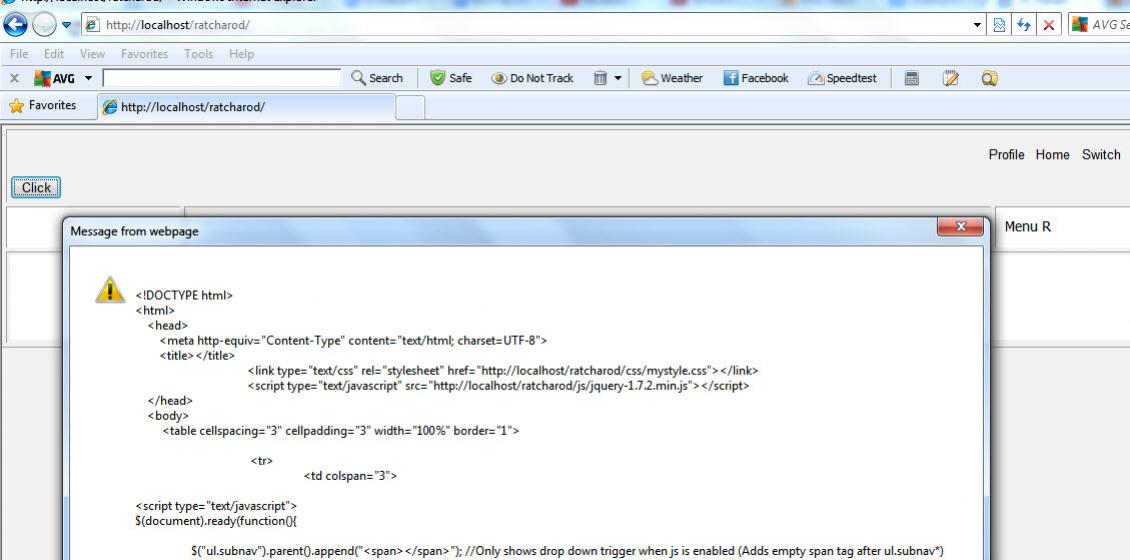Screen dimensions: 1130x560
Task: Open the Do Not Track button
Action: pyautogui.click(x=533, y=78)
